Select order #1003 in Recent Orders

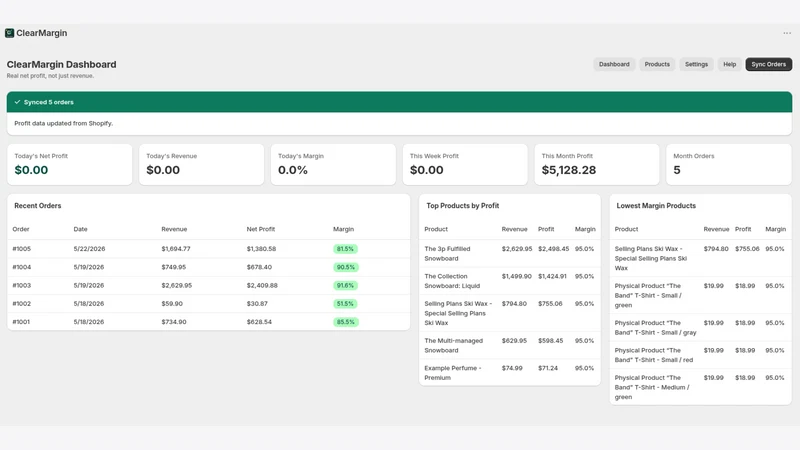pos(208,286)
